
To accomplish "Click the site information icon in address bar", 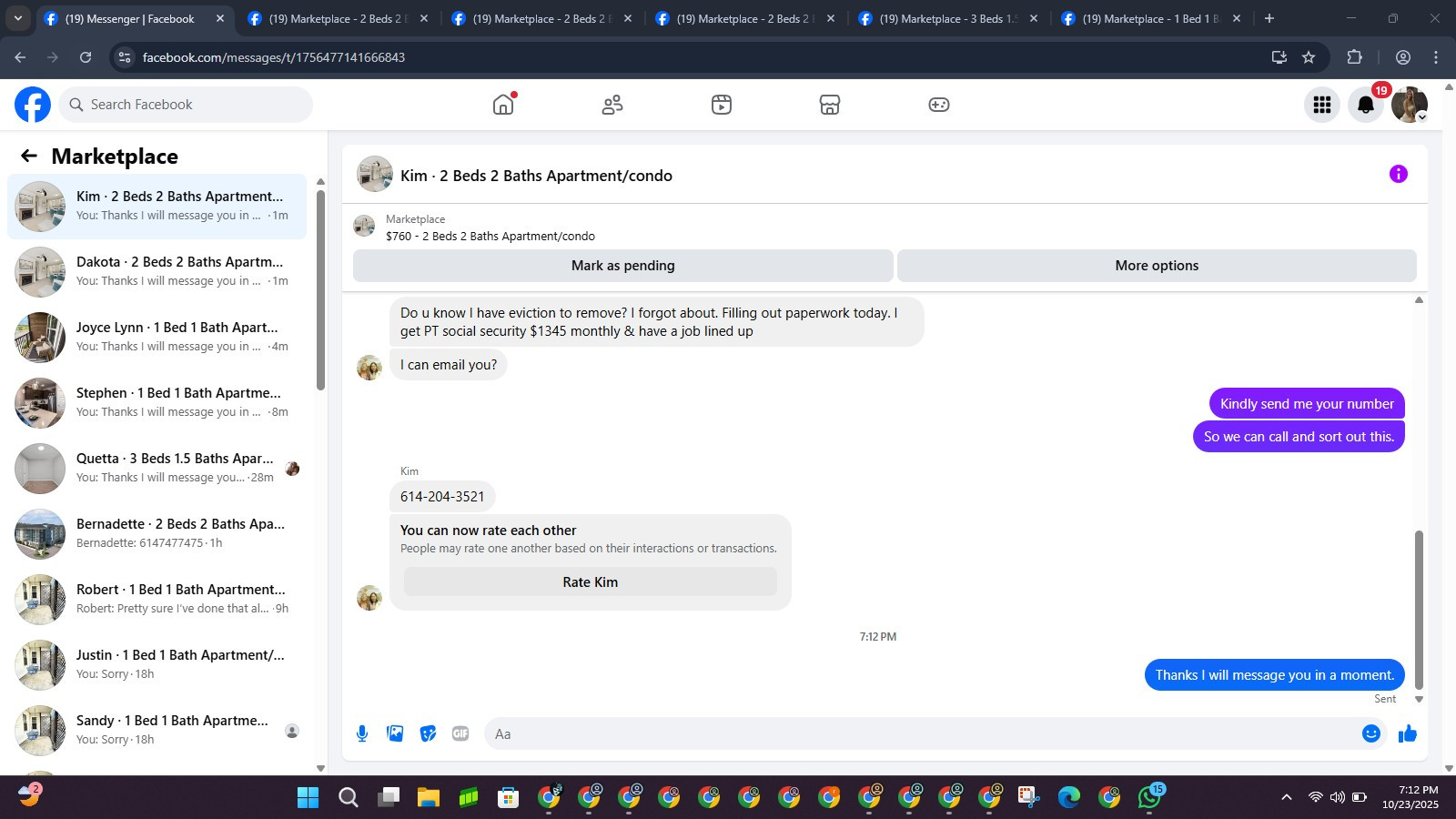I will (x=125, y=57).
